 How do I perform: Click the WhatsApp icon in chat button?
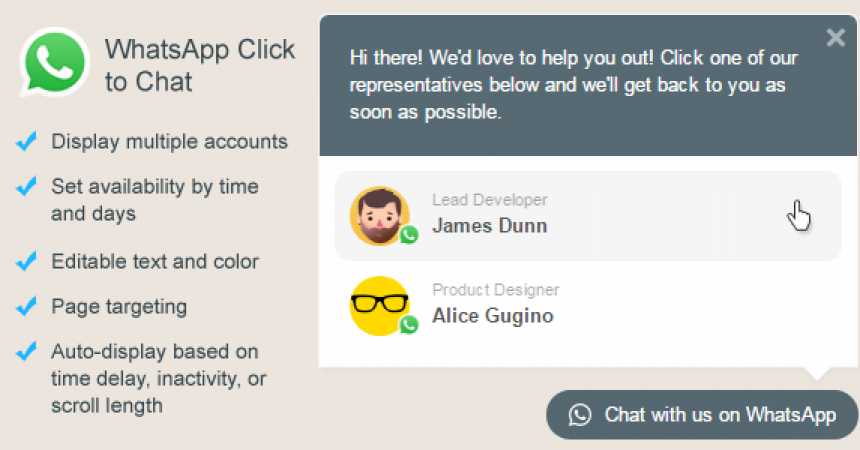tap(580, 415)
